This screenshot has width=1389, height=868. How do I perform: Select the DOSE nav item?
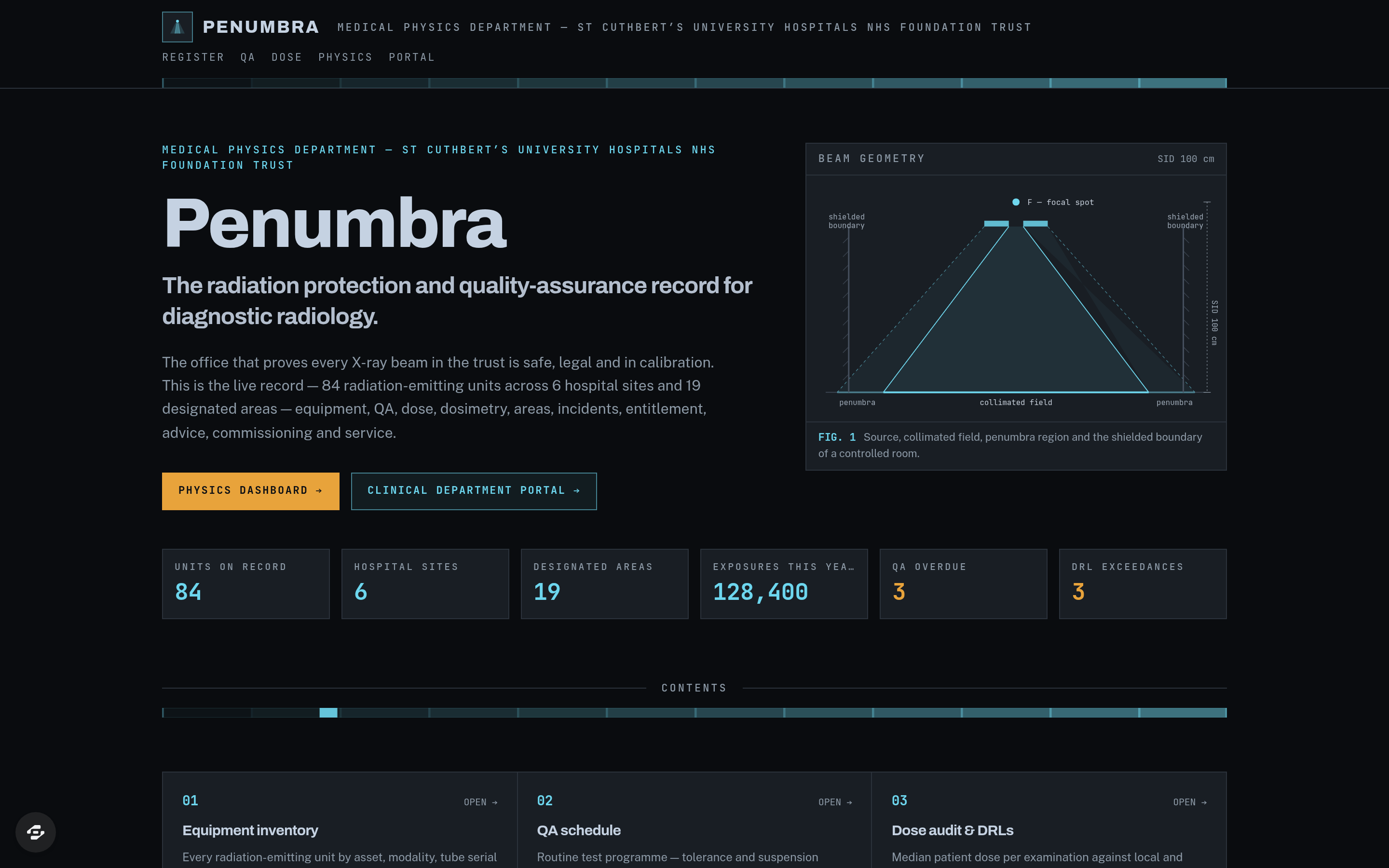[x=286, y=57]
